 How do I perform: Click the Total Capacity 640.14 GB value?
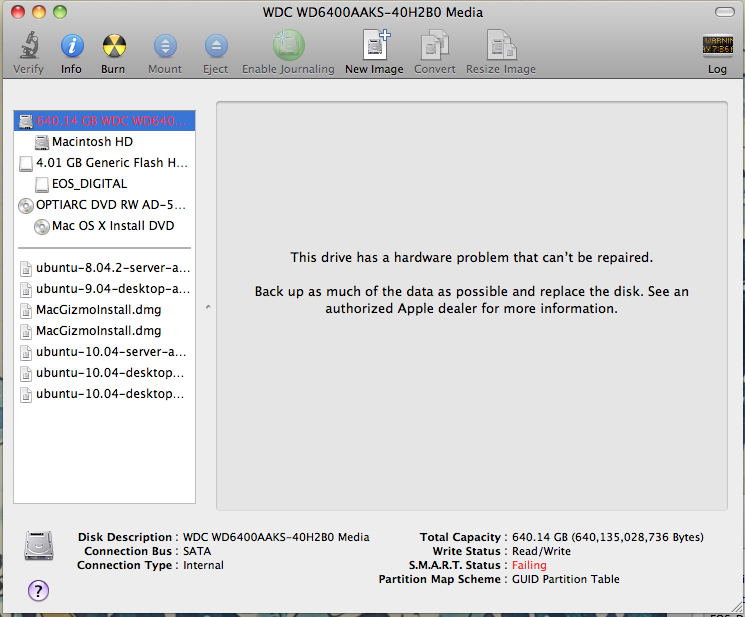608,537
